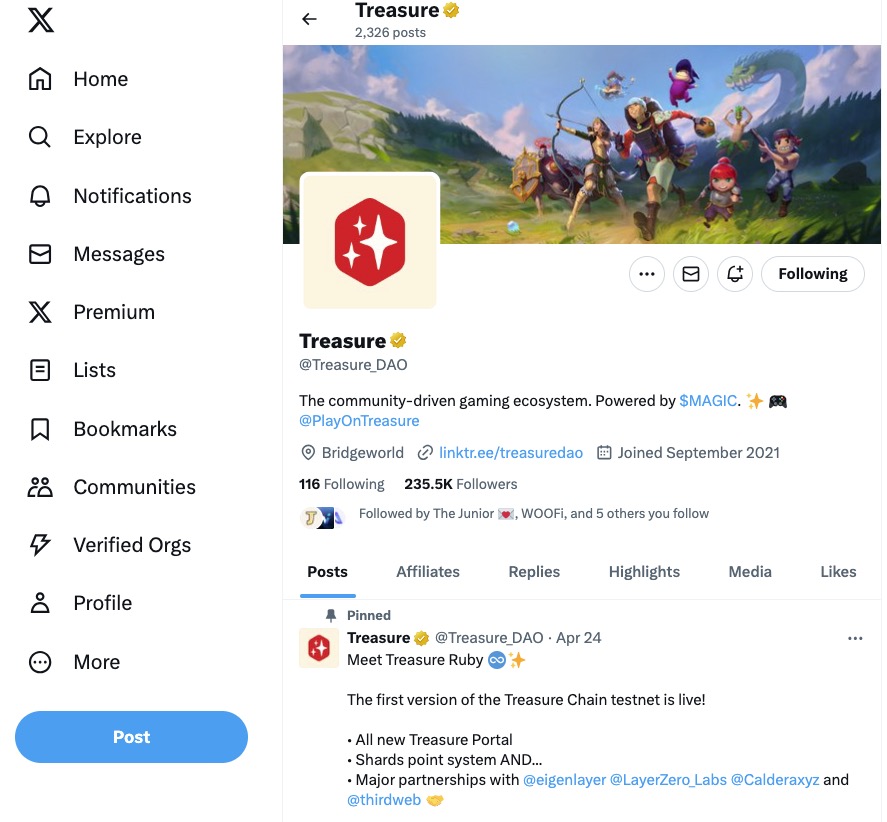Image resolution: width=887 pixels, height=822 pixels.
Task: Click the X logo icon
Action: pos(41,20)
